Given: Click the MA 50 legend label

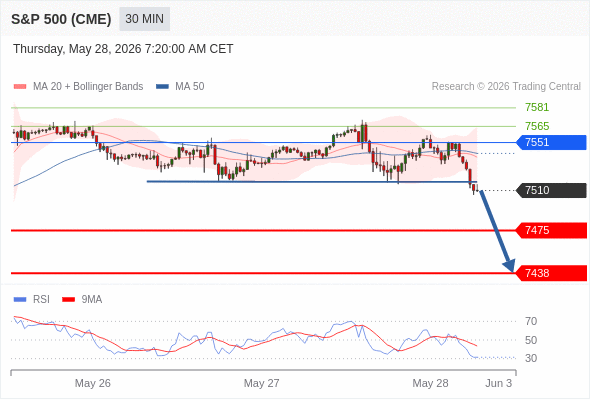Looking at the screenshot, I should tap(190, 87).
